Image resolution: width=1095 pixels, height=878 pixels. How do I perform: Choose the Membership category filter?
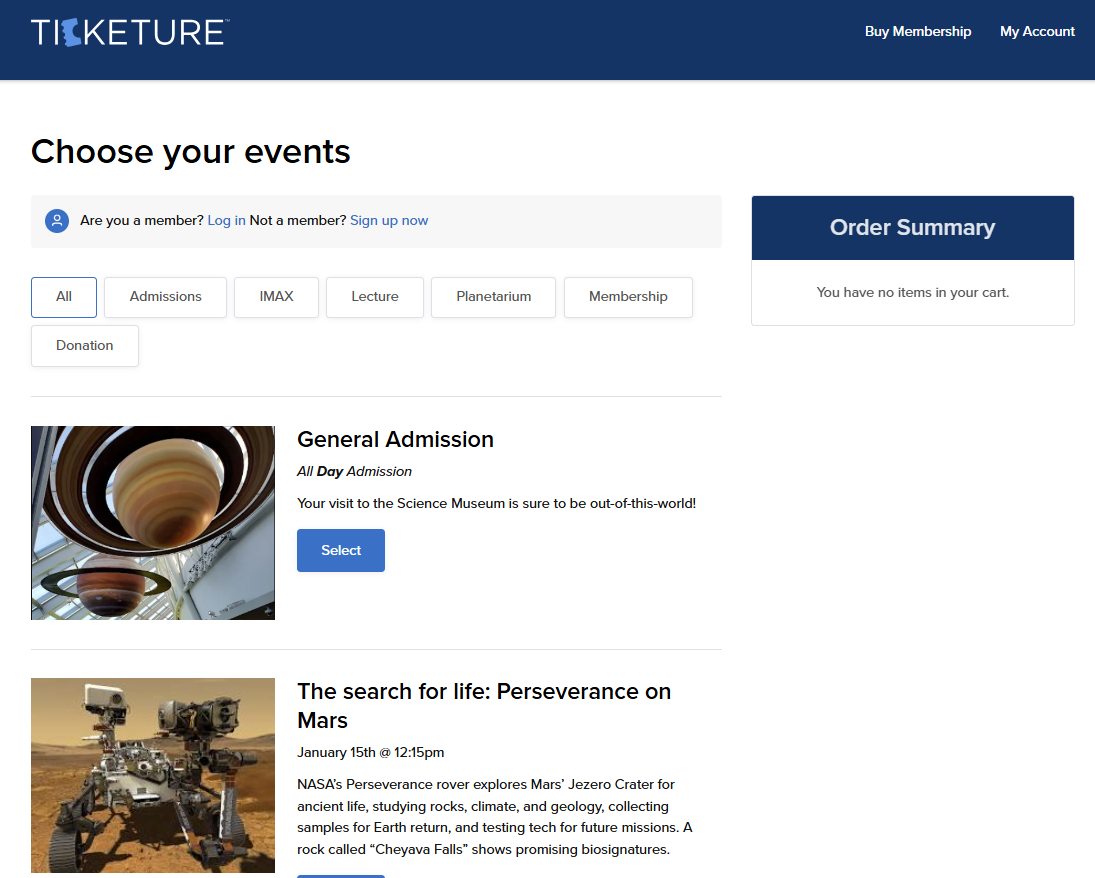(628, 297)
